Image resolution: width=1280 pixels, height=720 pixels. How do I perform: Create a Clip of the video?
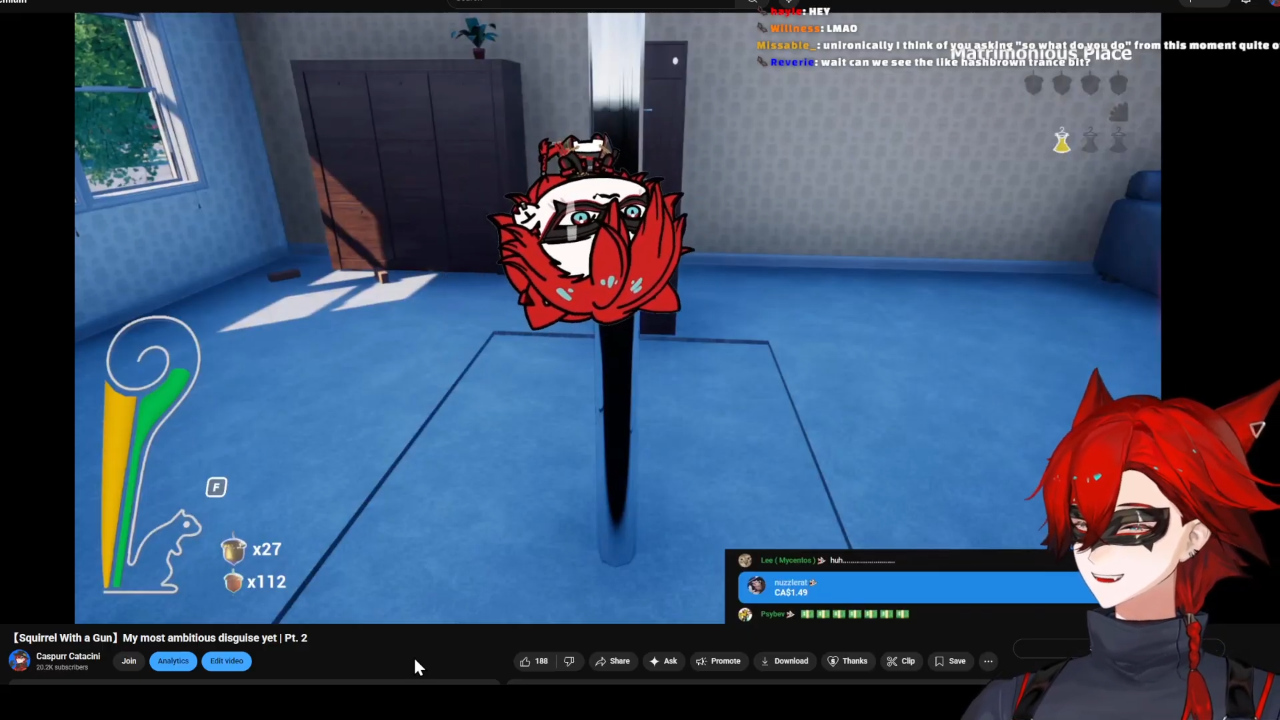click(901, 661)
